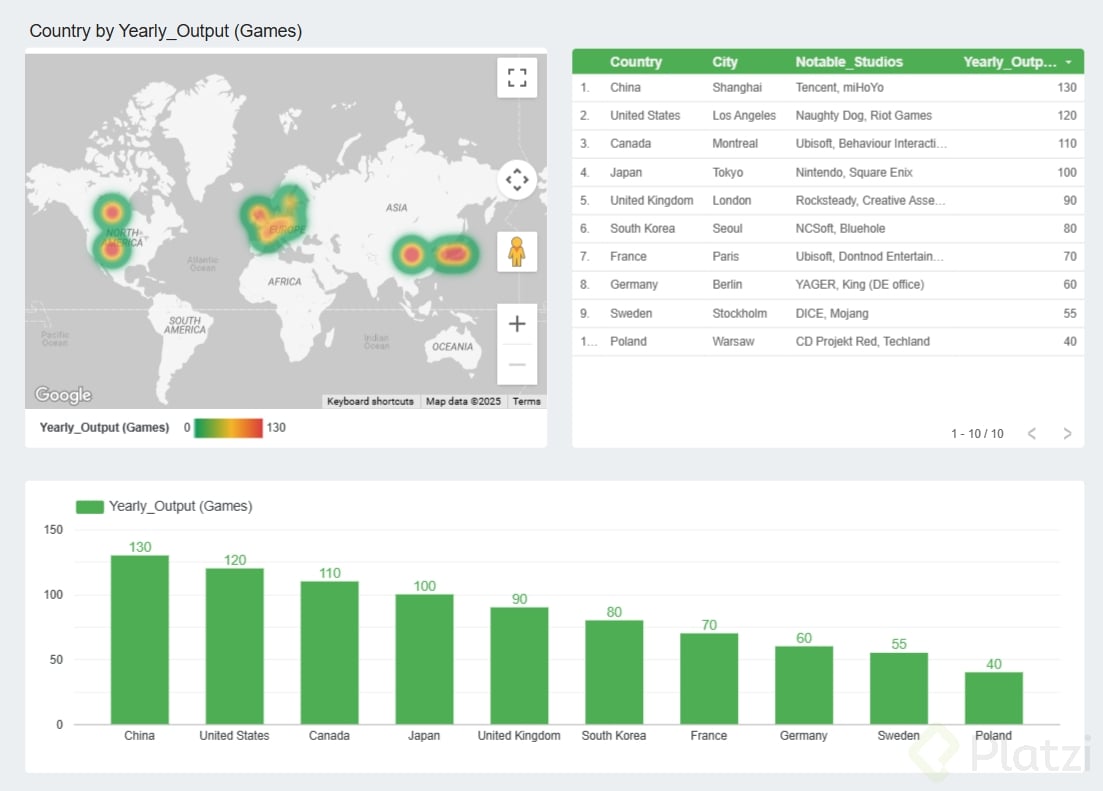Click the China heat spot on the map
Viewport: 1103px width, 791px height.
412,255
